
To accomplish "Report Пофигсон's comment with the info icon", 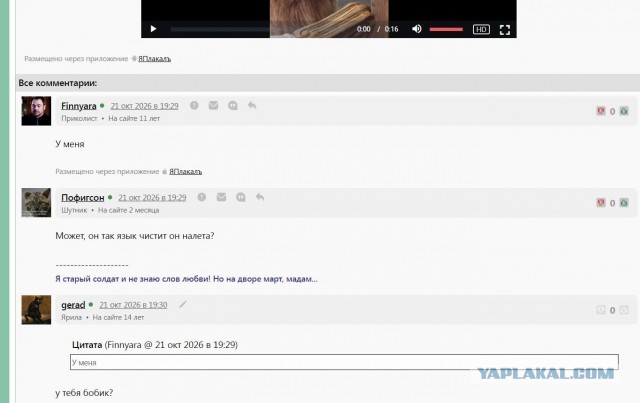I will coord(202,197).
